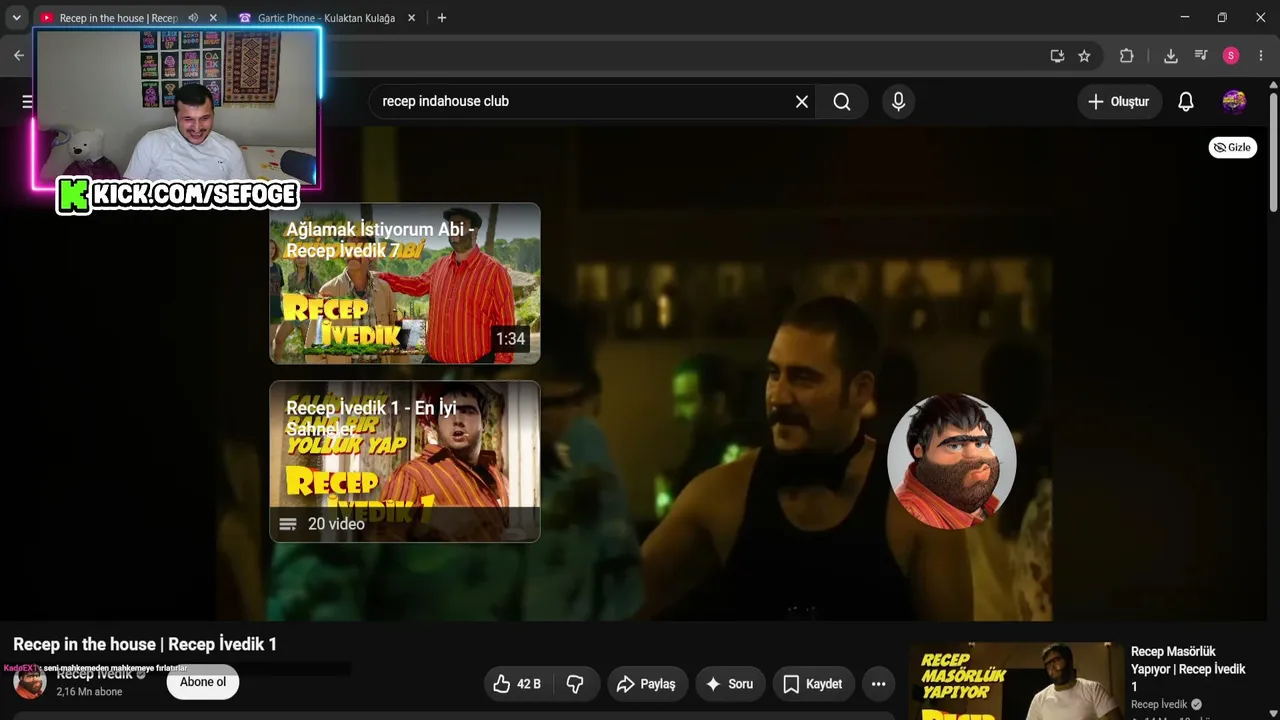1280x720 pixels.
Task: Open the Recep İvedik 1 En İyi Sahneler playlist card
Action: point(405,461)
